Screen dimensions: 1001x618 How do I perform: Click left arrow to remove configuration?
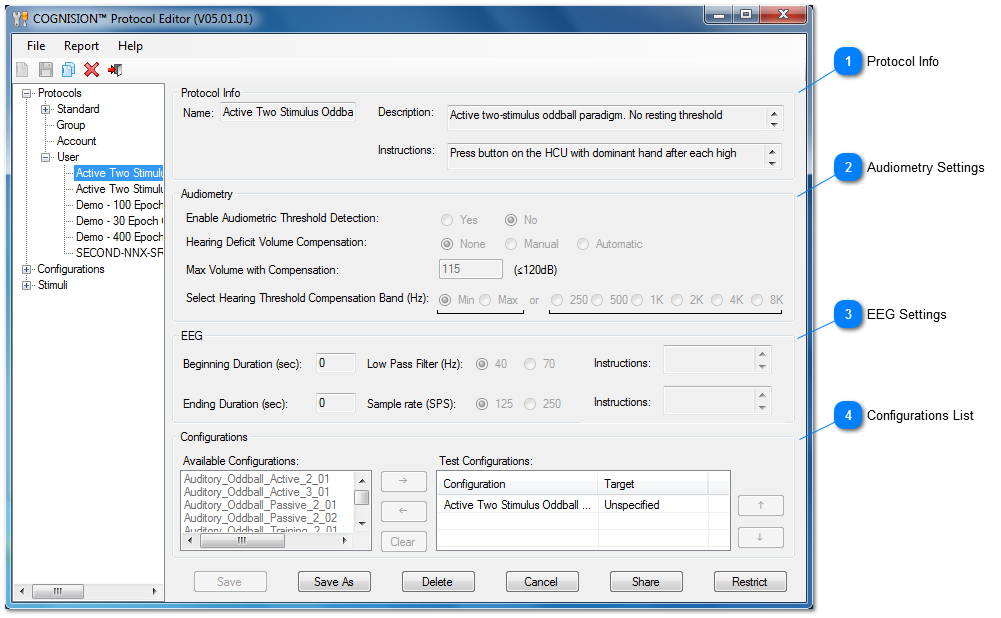coord(403,511)
